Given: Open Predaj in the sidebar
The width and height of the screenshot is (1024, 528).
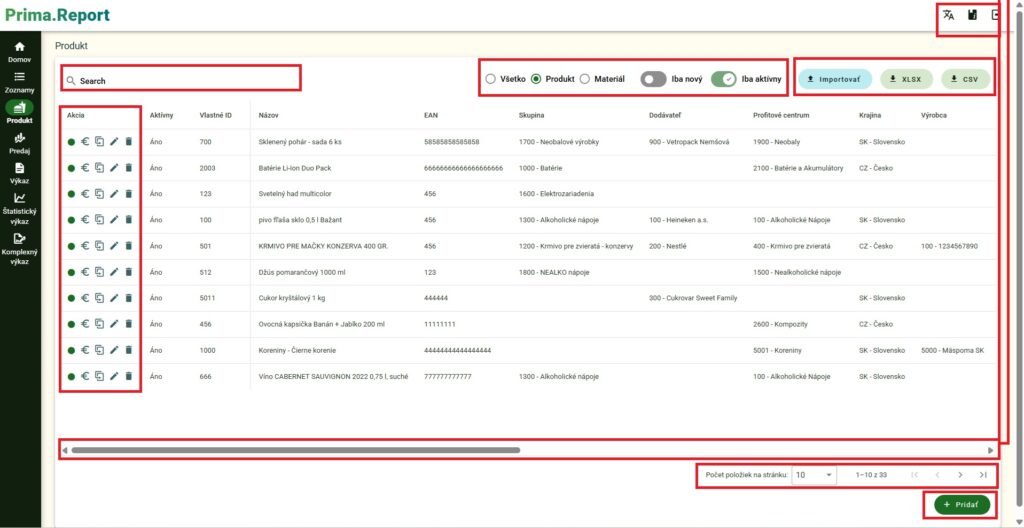Looking at the screenshot, I should coord(20,144).
